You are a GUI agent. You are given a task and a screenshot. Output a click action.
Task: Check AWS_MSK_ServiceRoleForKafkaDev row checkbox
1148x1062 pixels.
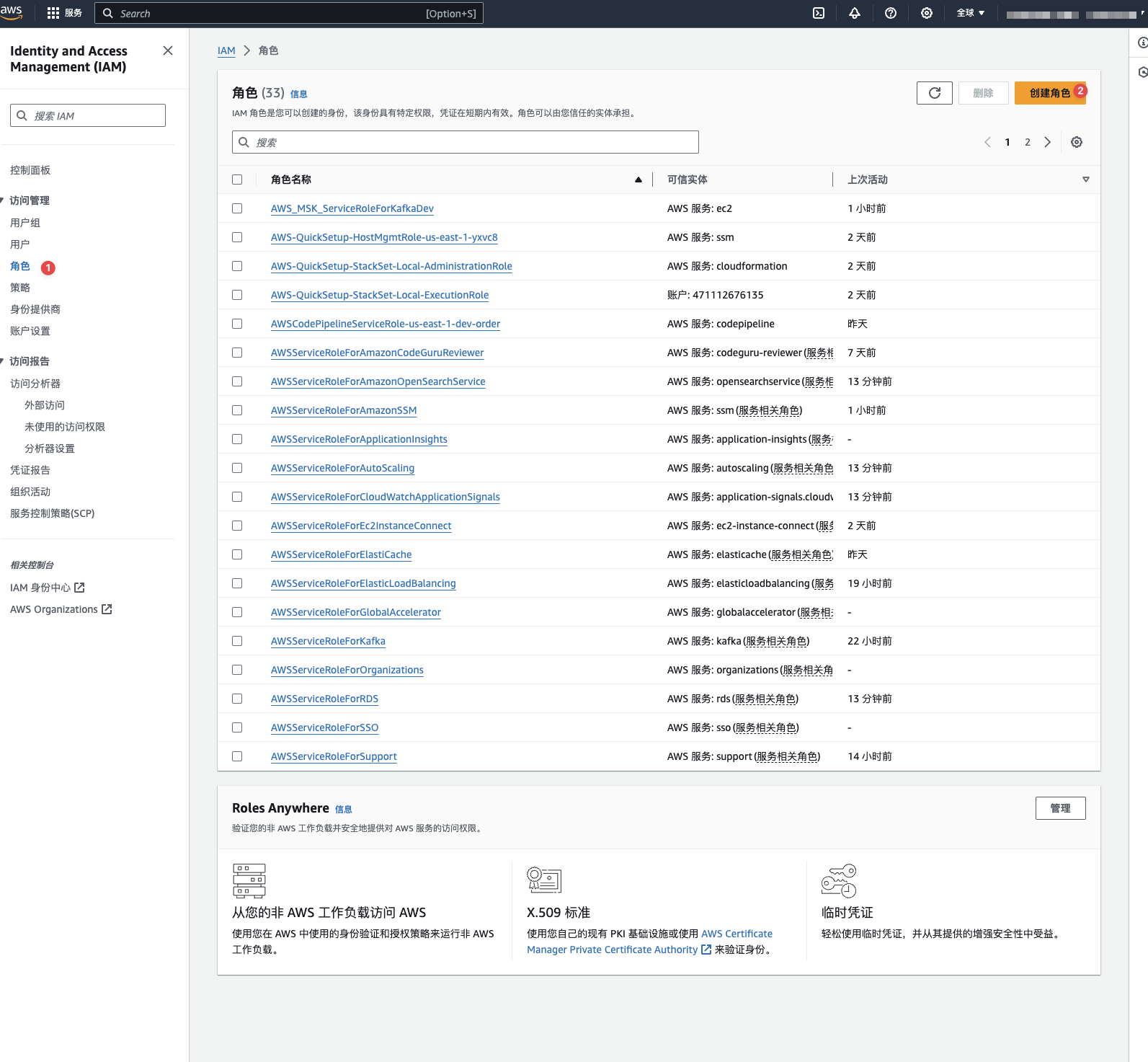237,208
